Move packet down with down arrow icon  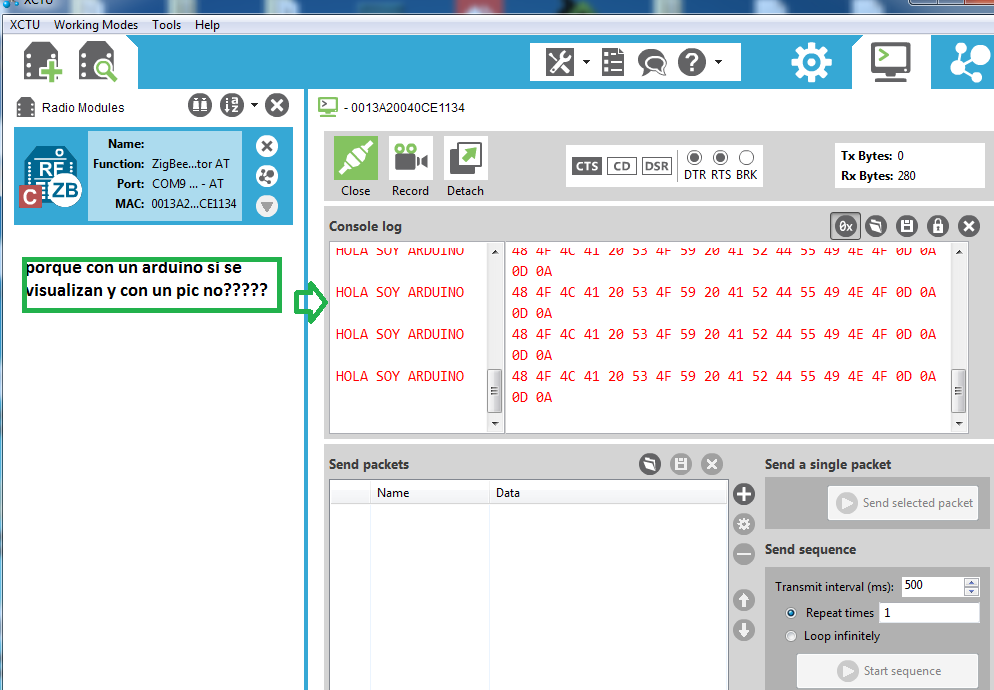744,630
